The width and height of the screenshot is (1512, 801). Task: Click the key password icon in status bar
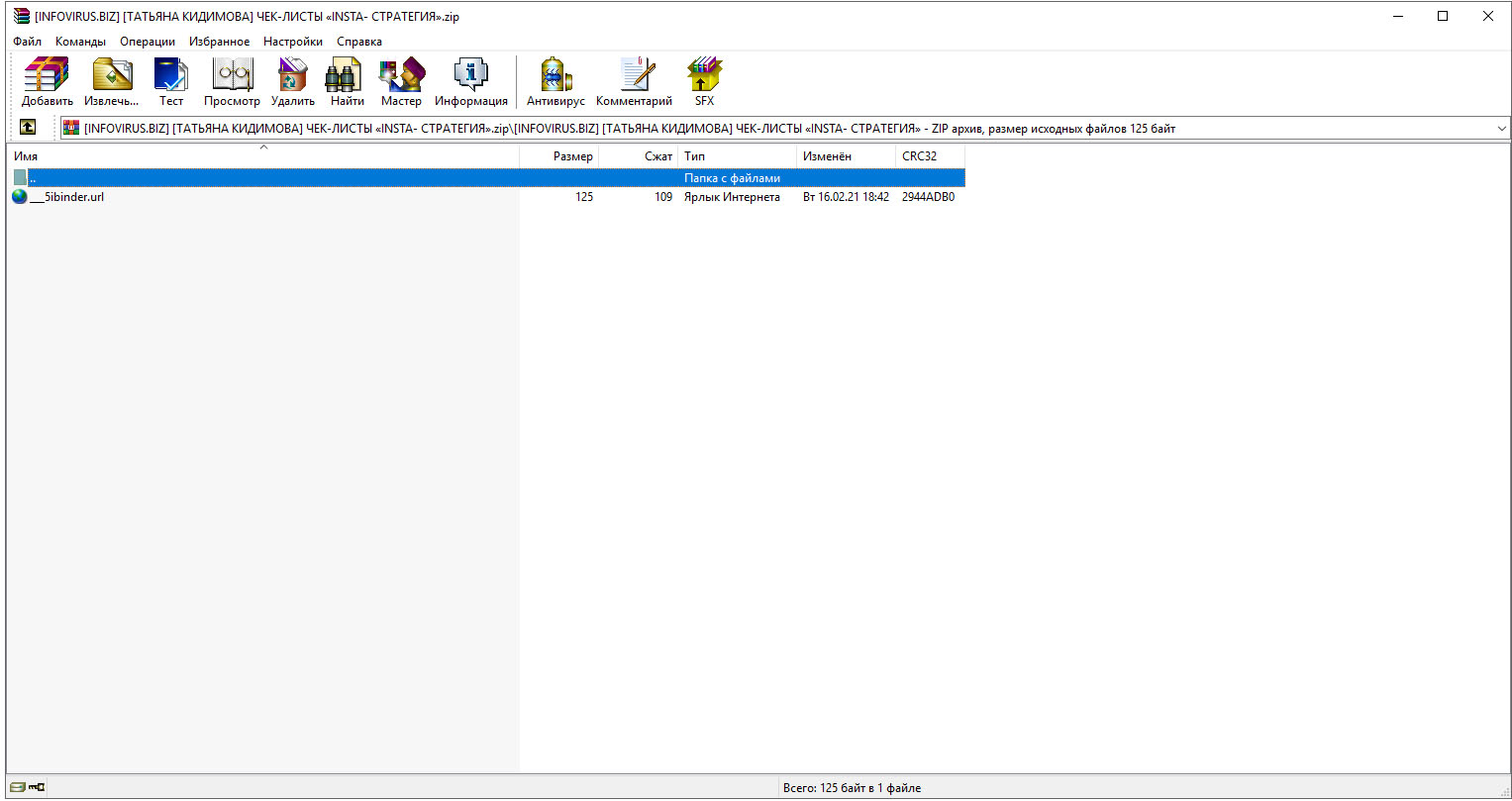coord(38,787)
